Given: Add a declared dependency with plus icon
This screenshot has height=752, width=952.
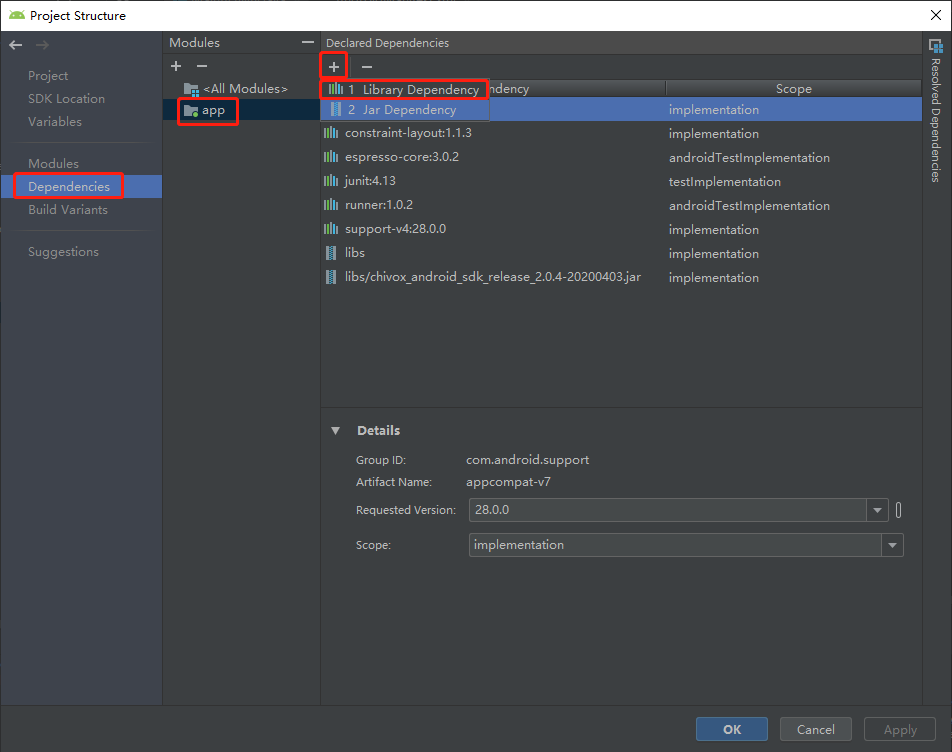Looking at the screenshot, I should pyautogui.click(x=334, y=66).
